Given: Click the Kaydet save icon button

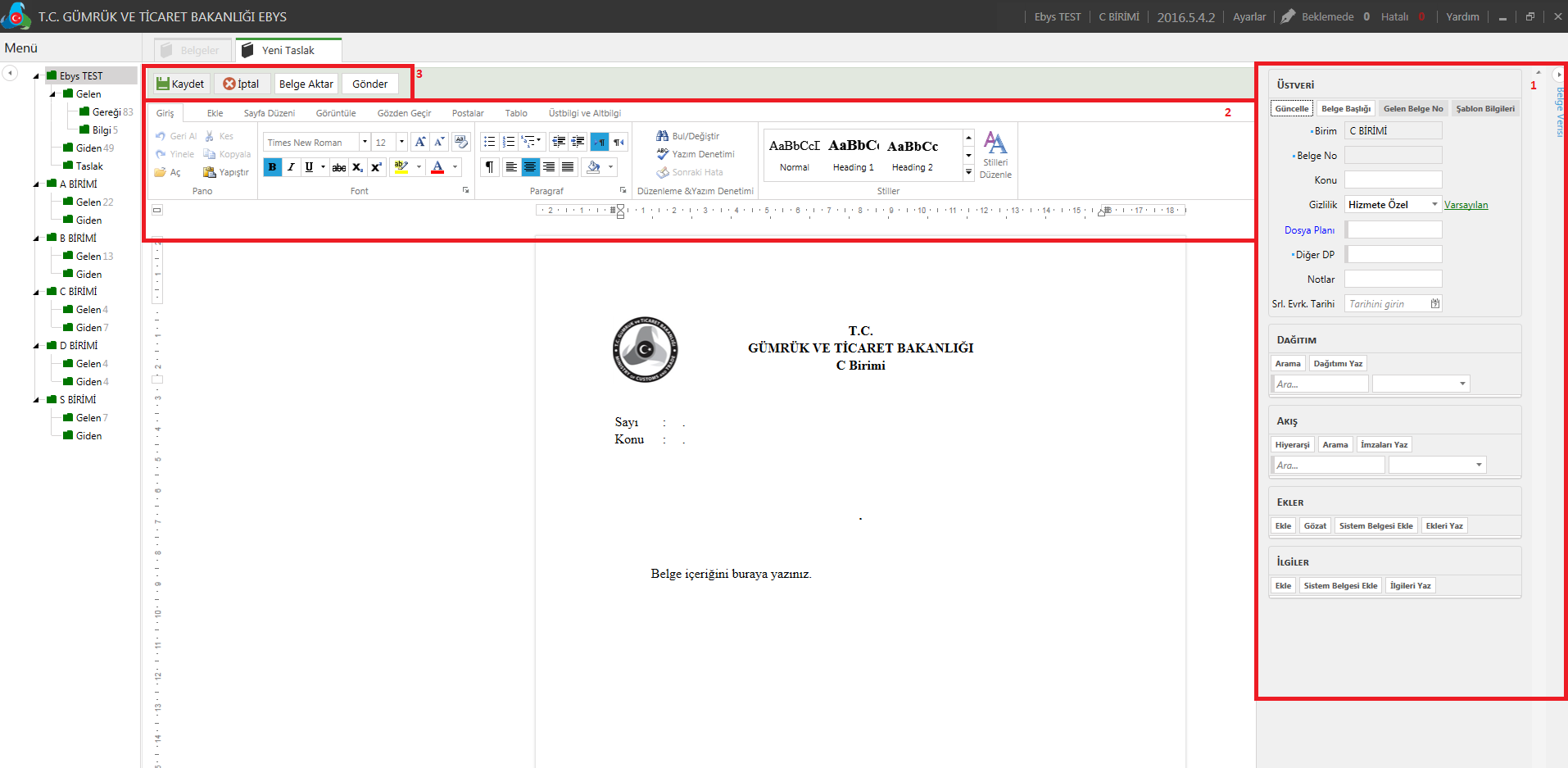Looking at the screenshot, I should pos(180,84).
